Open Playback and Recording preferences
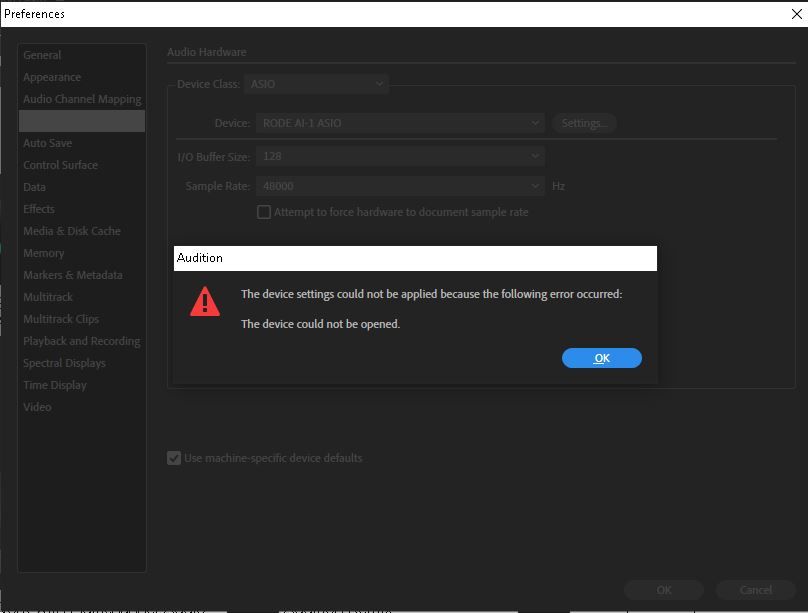Screen dimensions: 808x613 coord(81,341)
